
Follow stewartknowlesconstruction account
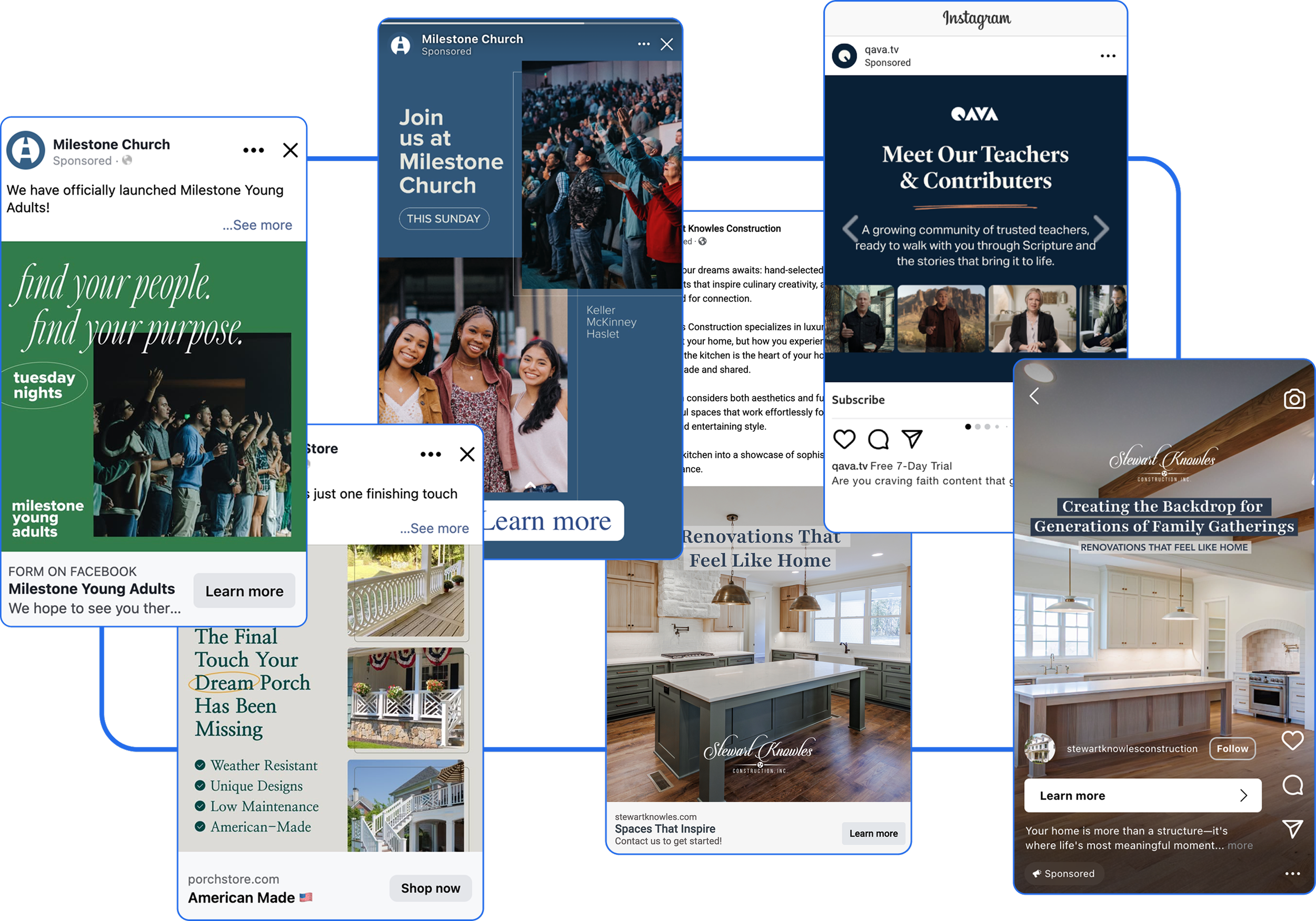coord(1232,748)
